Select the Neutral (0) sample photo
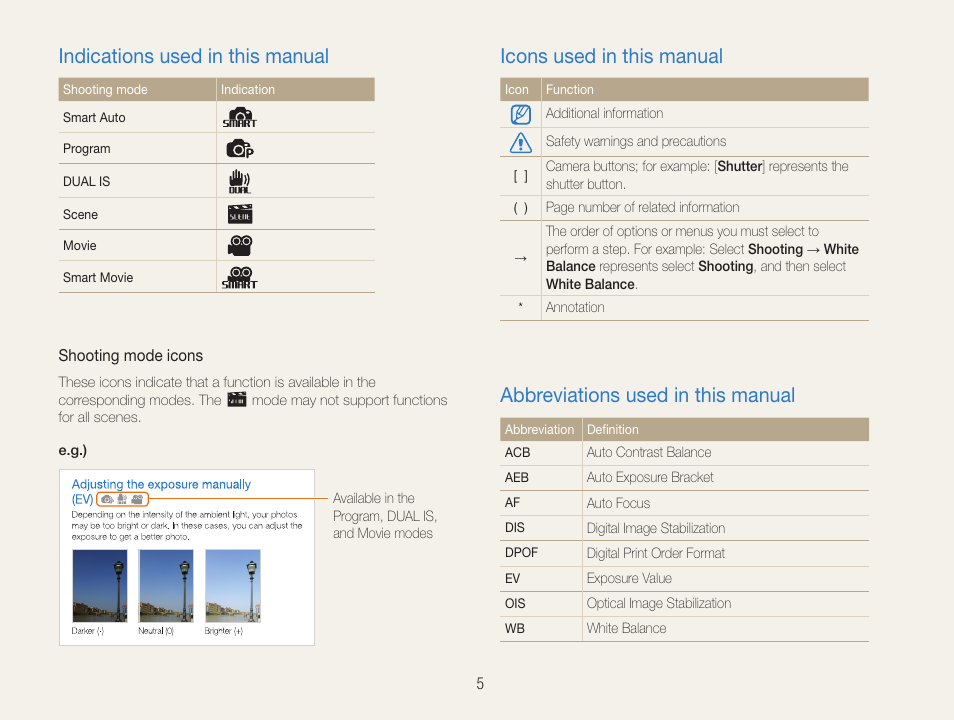 (x=166, y=585)
